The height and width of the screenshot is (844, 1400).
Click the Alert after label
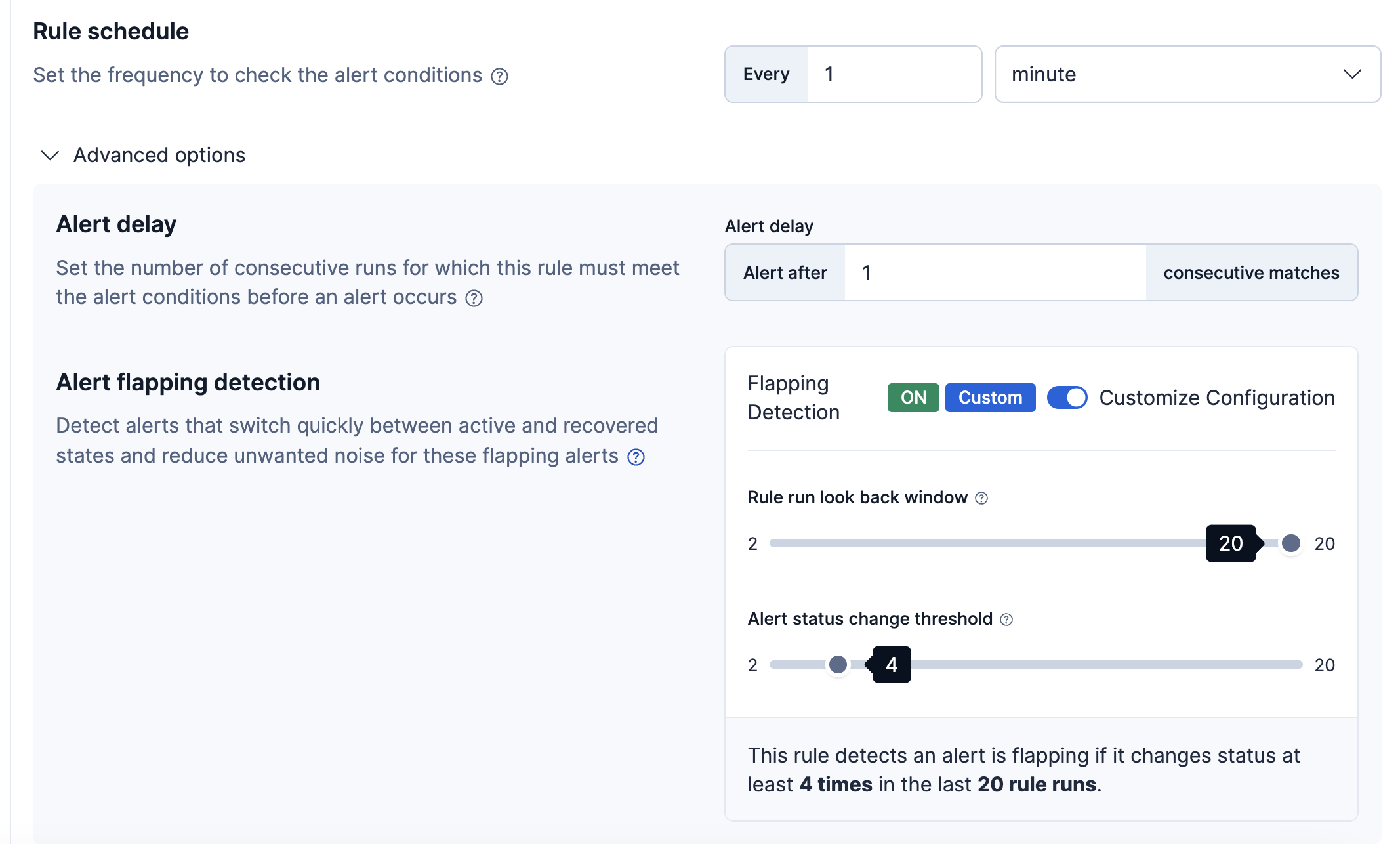(785, 272)
